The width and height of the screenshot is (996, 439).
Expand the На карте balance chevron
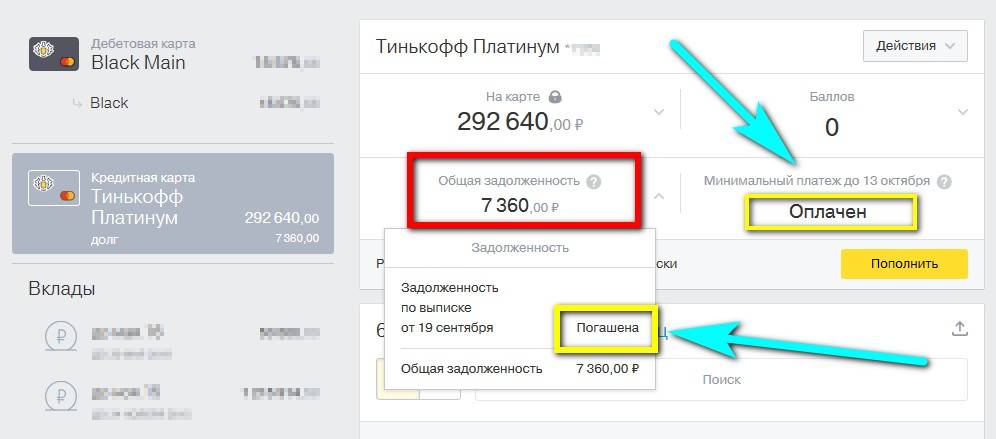click(x=658, y=112)
